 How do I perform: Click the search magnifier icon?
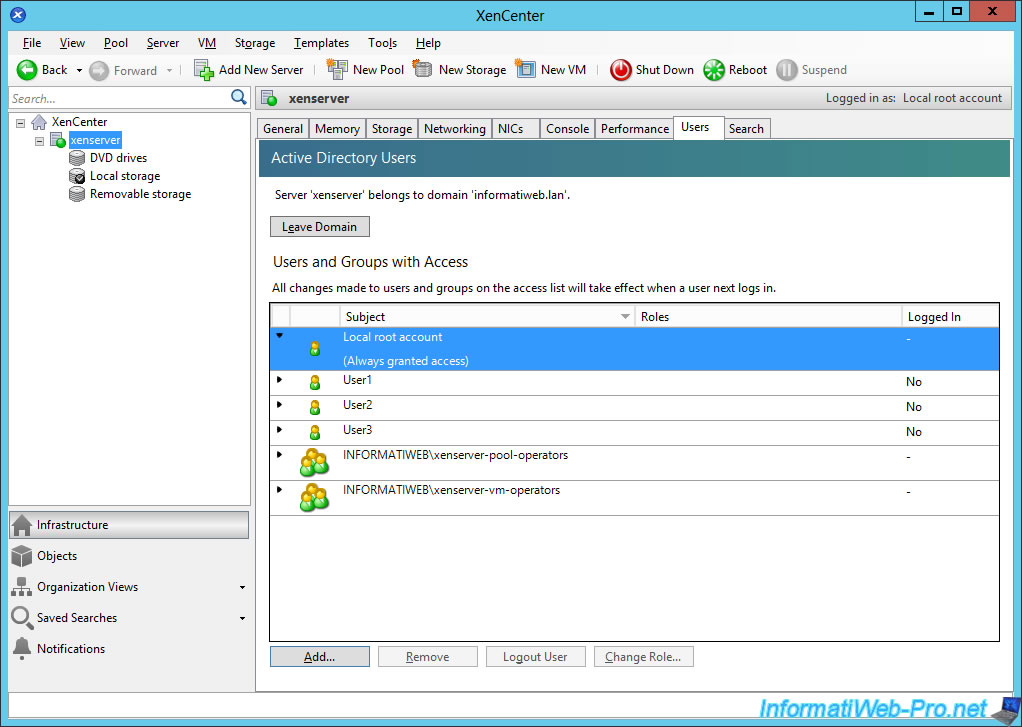point(239,98)
